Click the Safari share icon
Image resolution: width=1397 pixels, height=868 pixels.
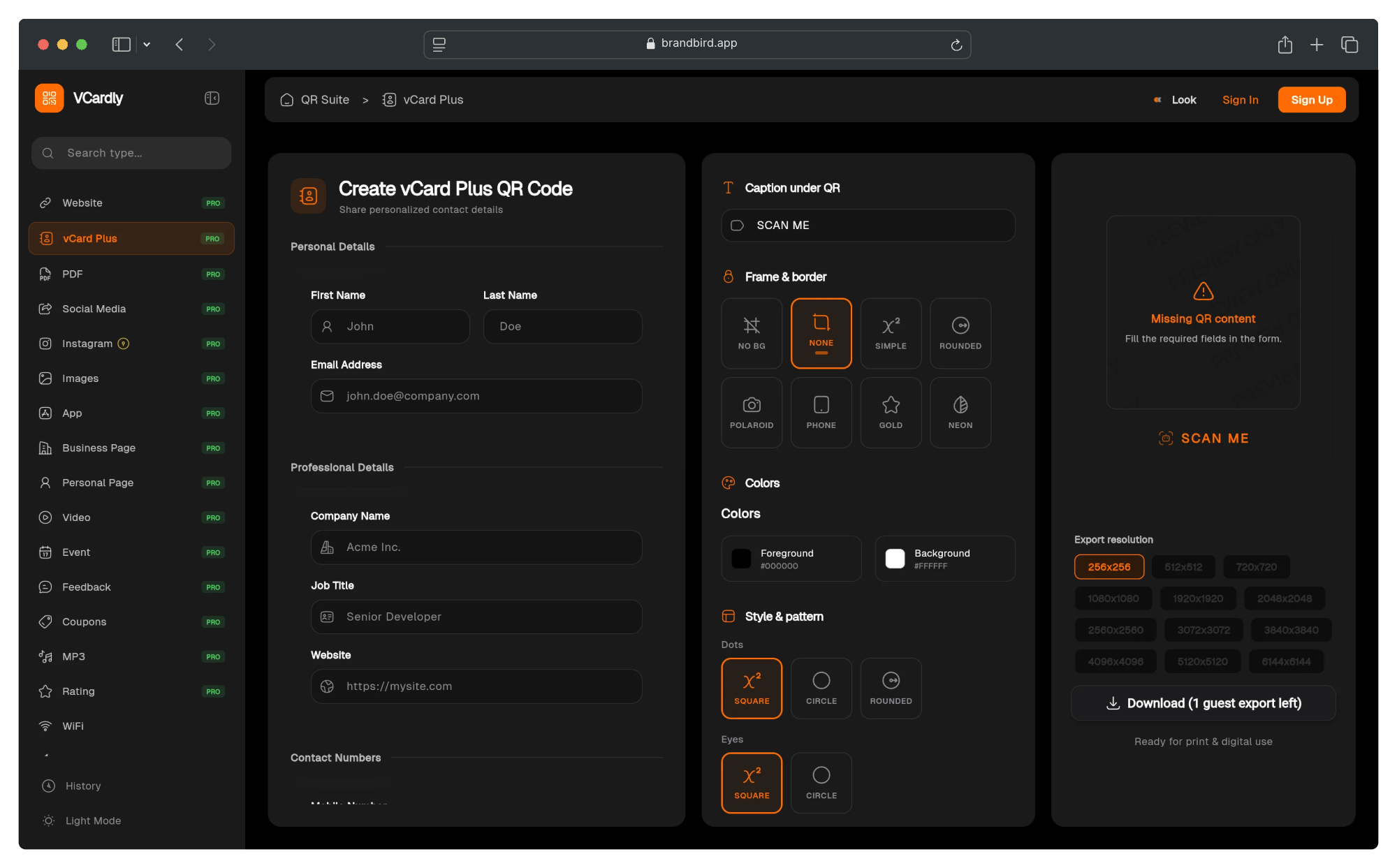pyautogui.click(x=1285, y=45)
